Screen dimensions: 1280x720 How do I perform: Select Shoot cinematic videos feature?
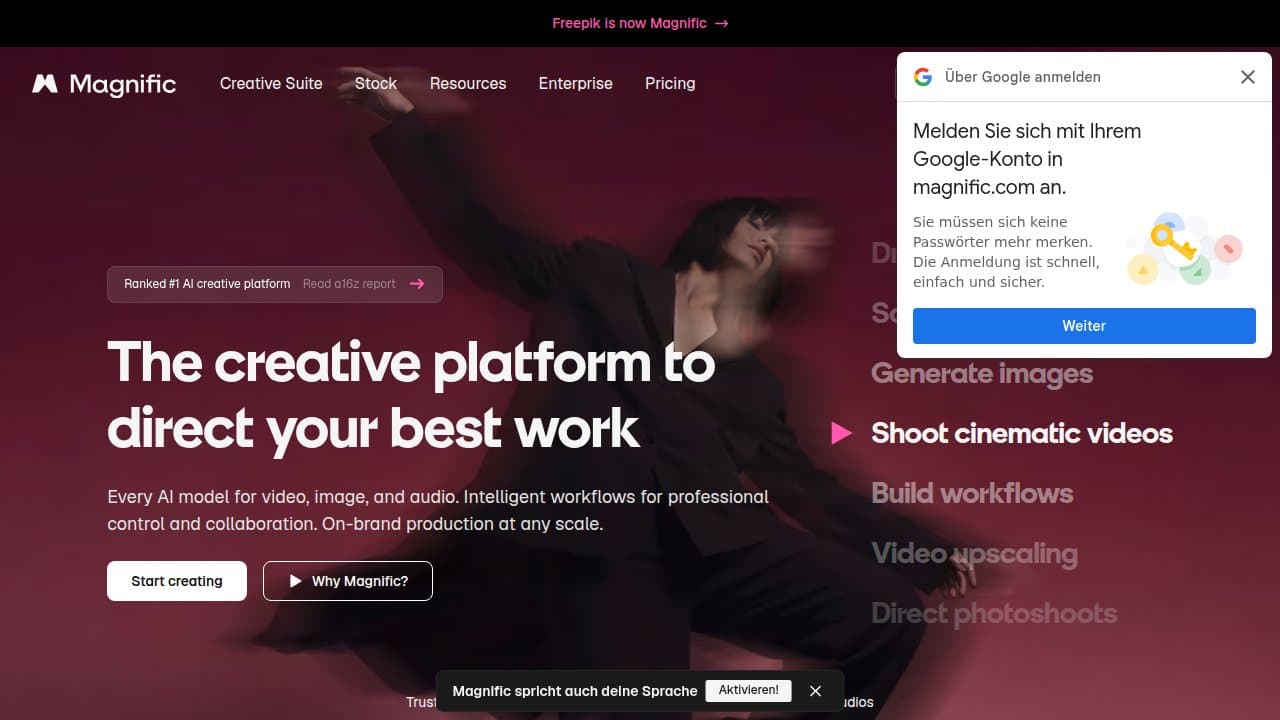point(1022,433)
